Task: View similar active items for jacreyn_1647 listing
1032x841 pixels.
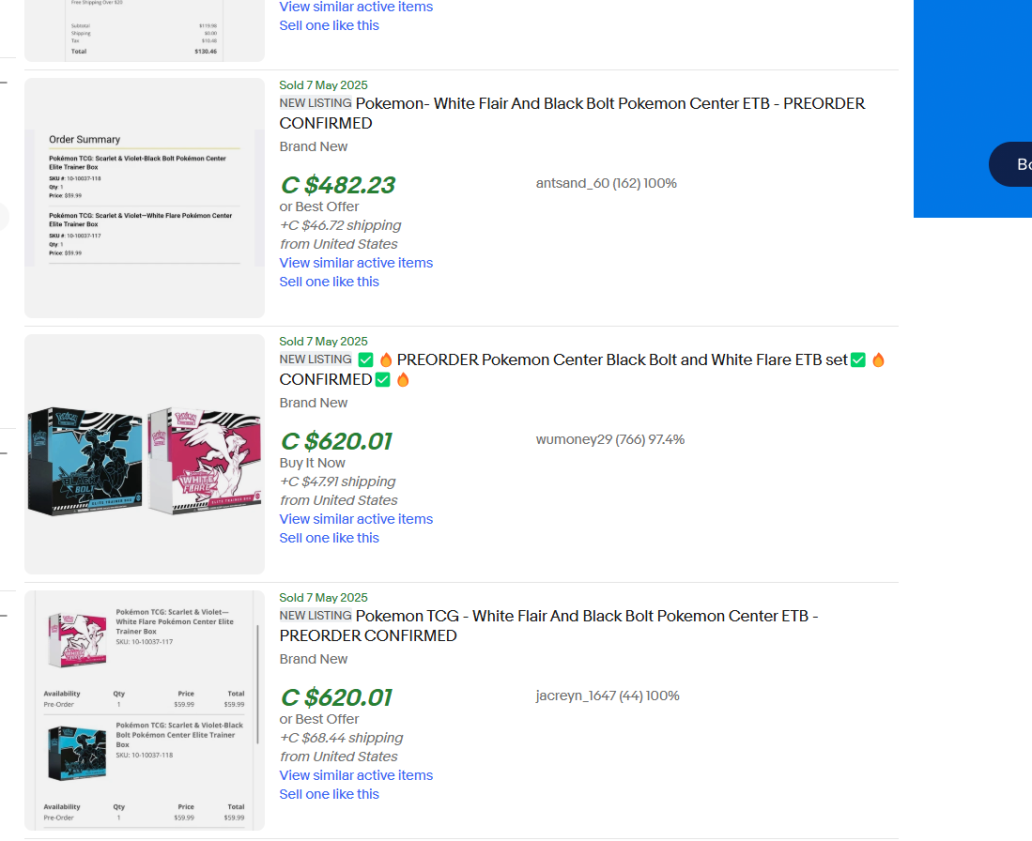Action: coord(356,775)
